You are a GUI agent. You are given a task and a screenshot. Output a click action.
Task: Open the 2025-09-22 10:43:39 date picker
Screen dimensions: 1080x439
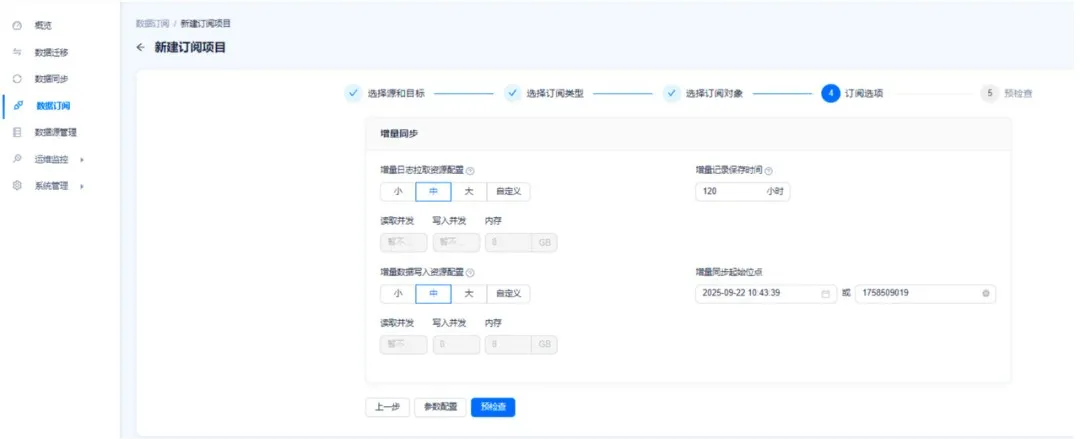pos(755,294)
